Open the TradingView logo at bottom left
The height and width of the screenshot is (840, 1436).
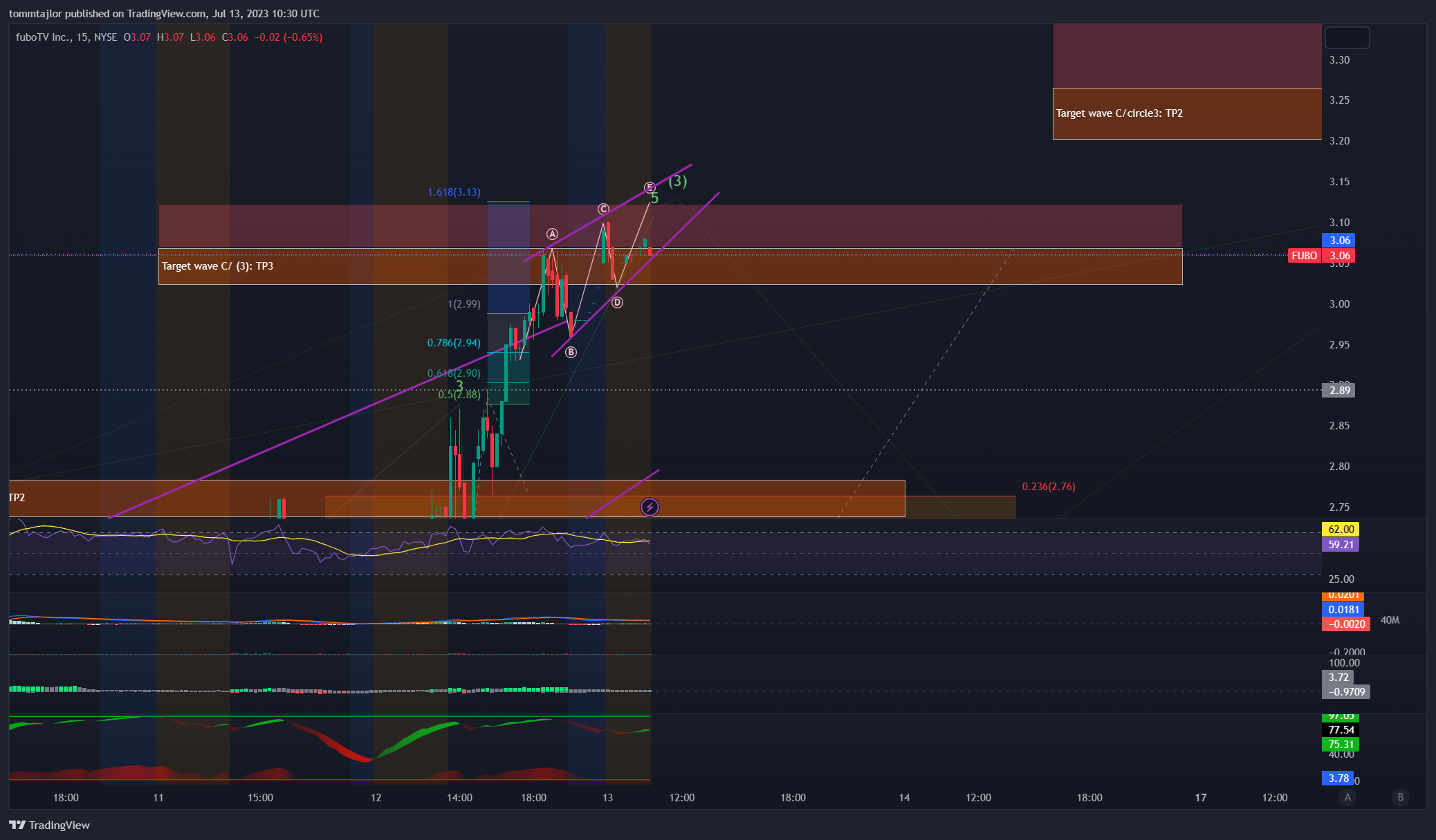coord(49,825)
